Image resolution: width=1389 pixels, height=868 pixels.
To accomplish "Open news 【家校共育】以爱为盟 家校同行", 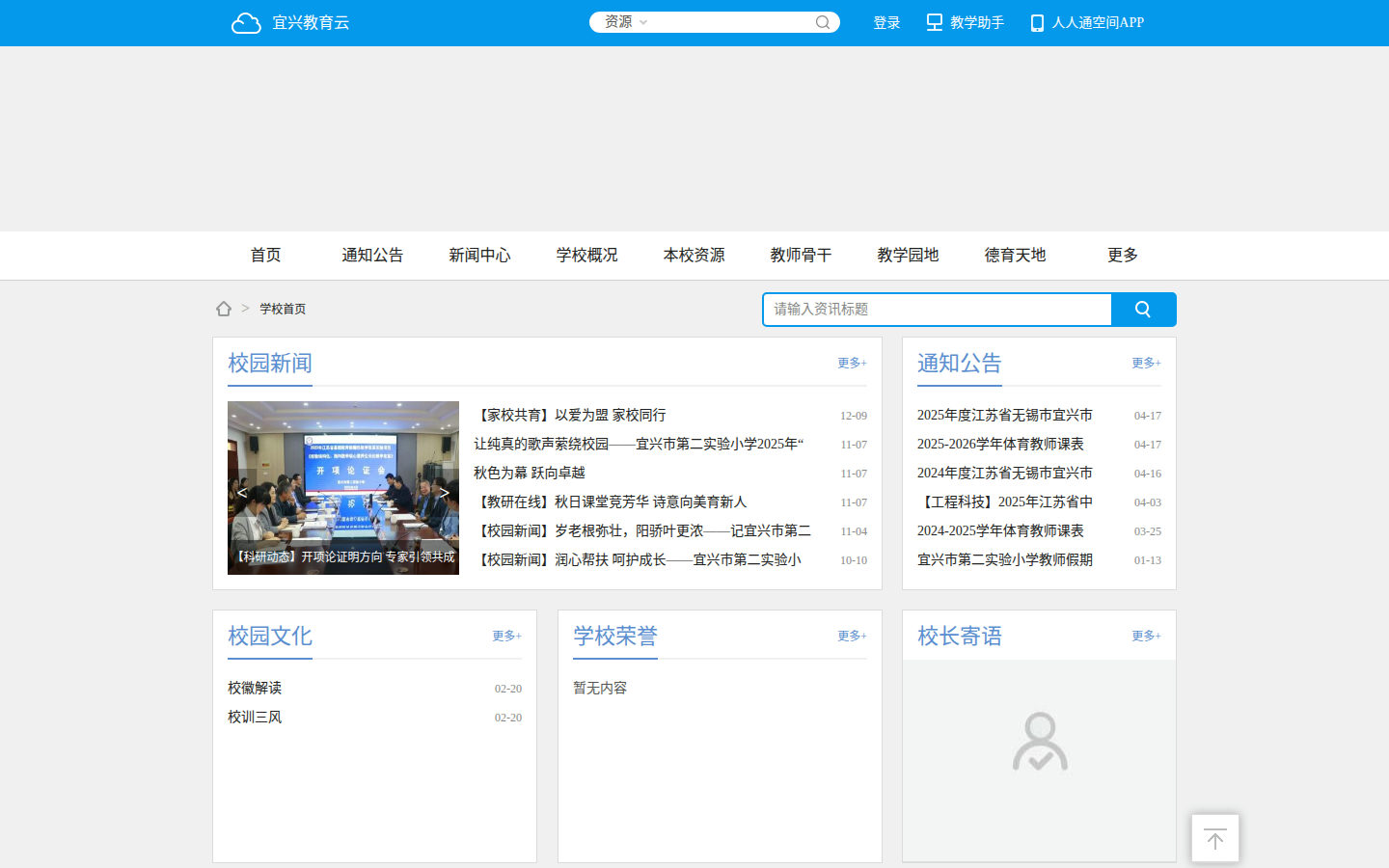I will tap(570, 415).
